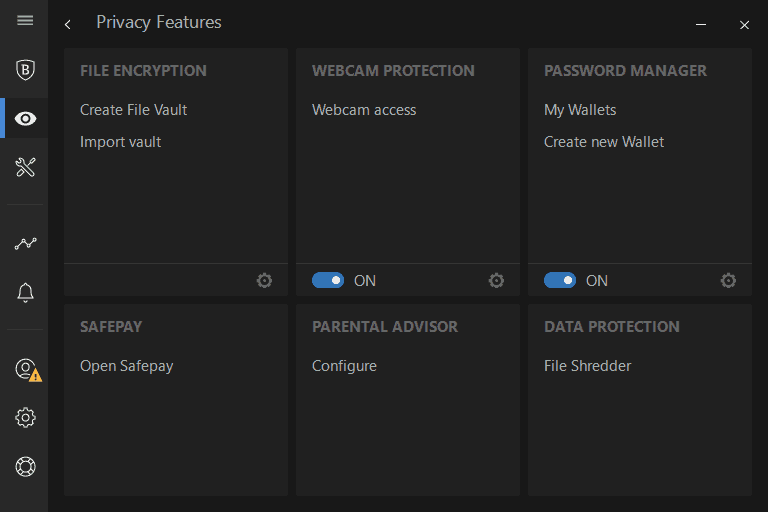Expand the hamburger menu

point(25,21)
